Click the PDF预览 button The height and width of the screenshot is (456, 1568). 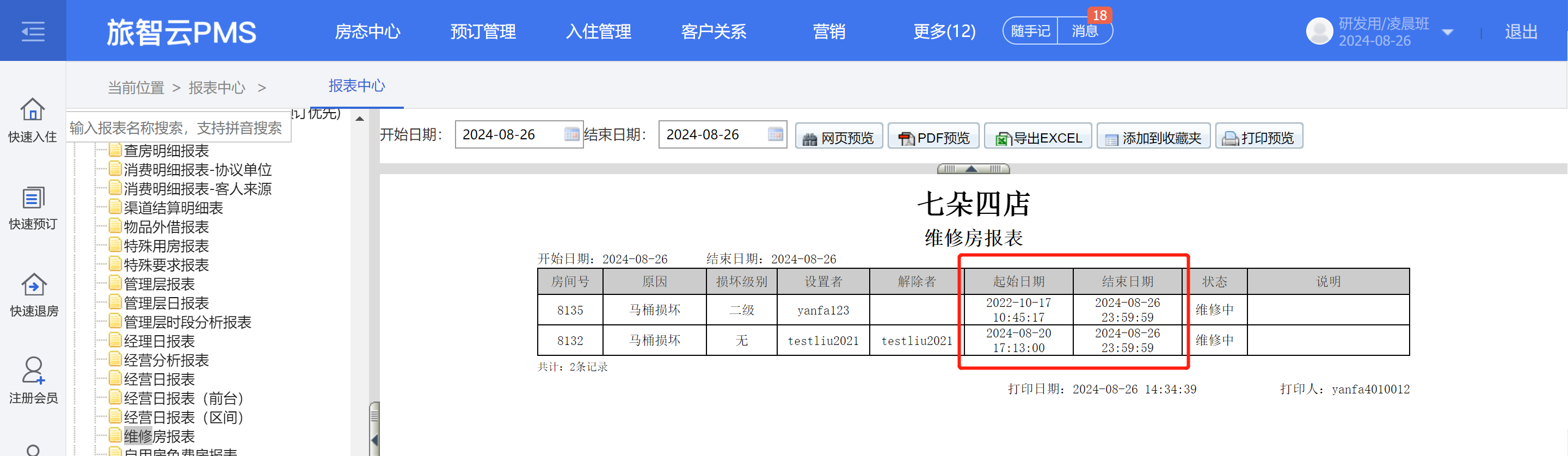click(x=933, y=137)
